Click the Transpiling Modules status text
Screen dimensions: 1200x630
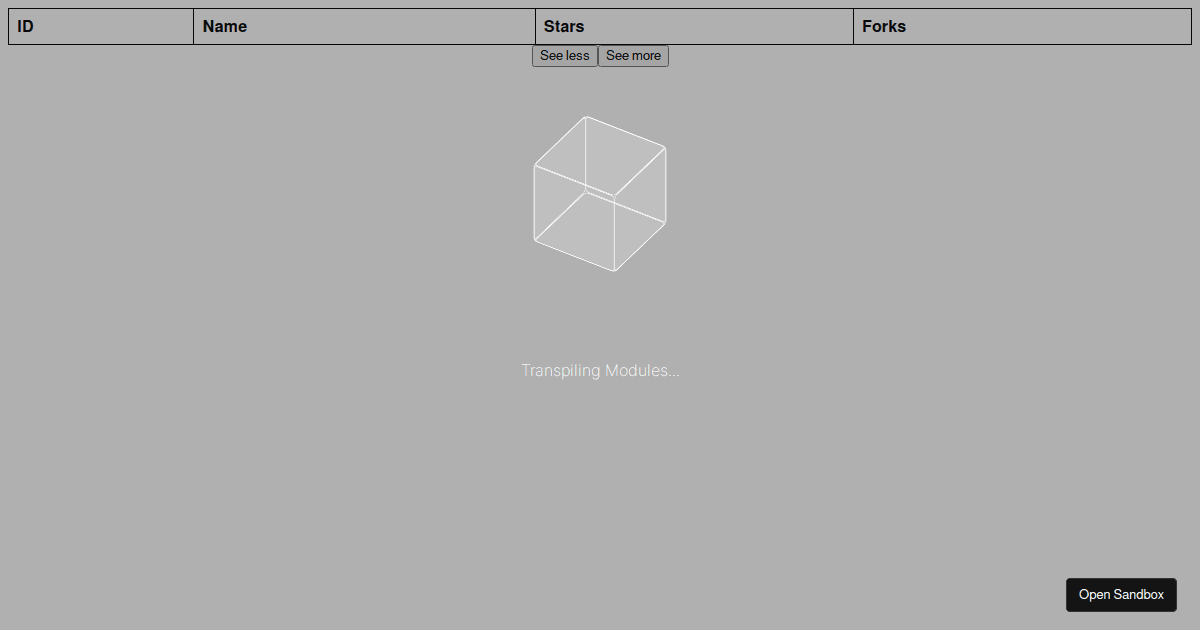[600, 370]
